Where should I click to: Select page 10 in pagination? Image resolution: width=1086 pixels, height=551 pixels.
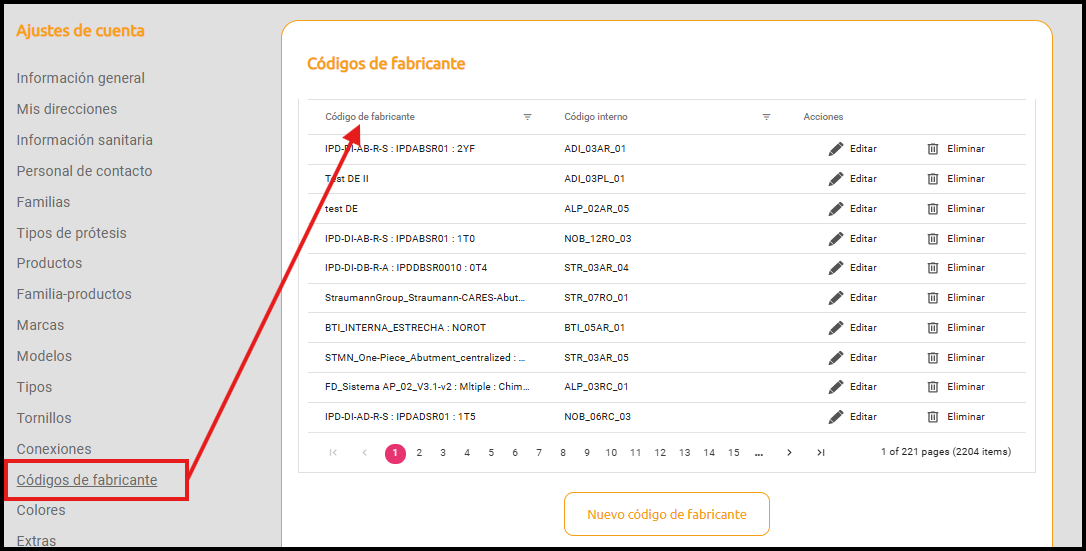tap(611, 453)
